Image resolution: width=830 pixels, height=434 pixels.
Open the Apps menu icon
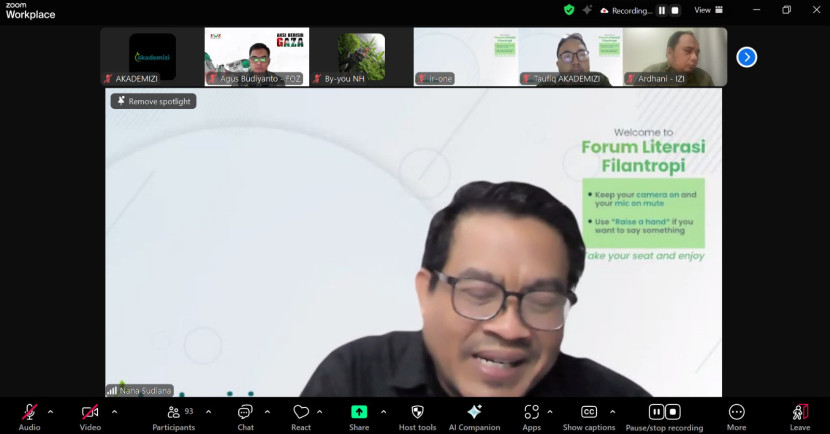[531, 412]
